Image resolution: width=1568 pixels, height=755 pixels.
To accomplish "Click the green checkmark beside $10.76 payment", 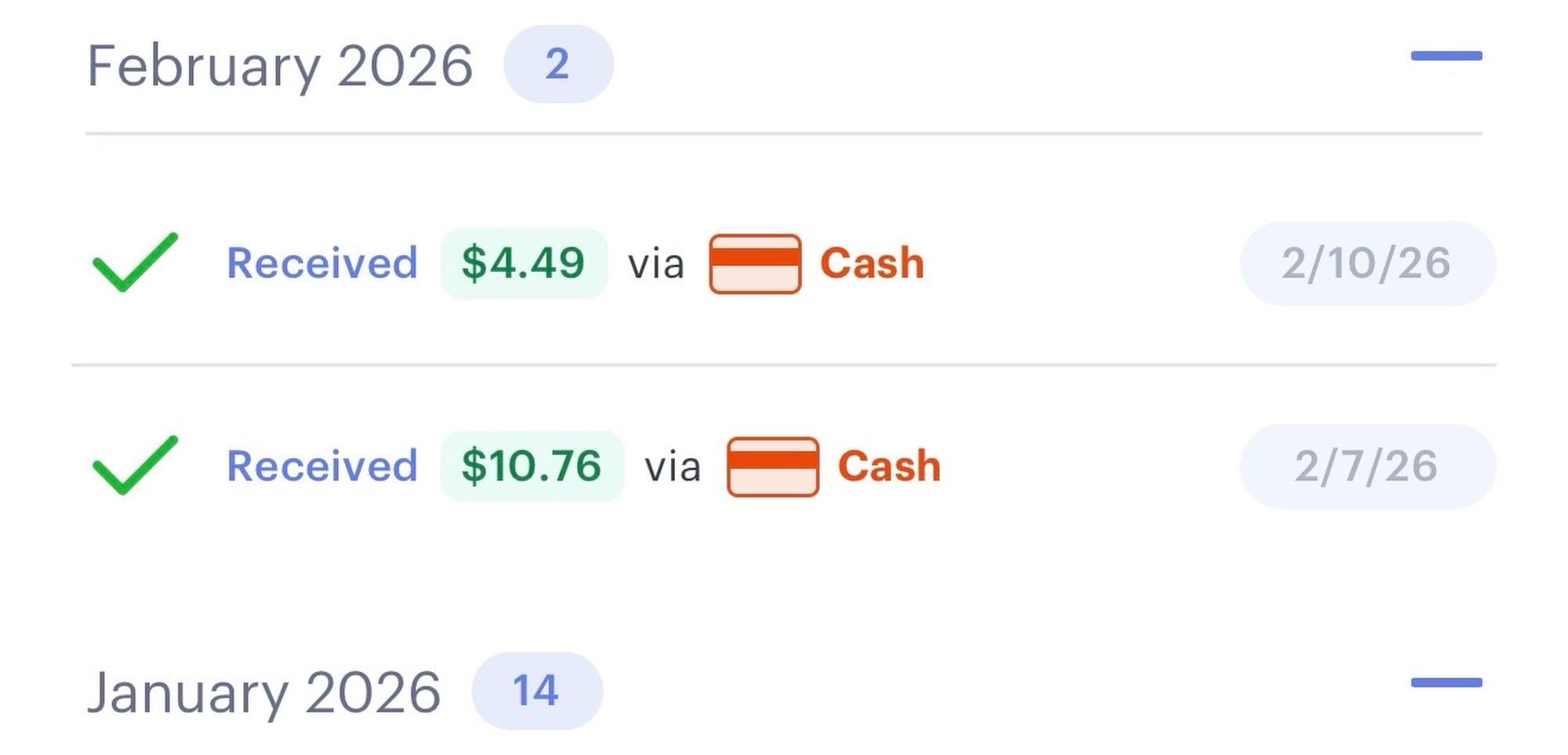I will (x=135, y=465).
